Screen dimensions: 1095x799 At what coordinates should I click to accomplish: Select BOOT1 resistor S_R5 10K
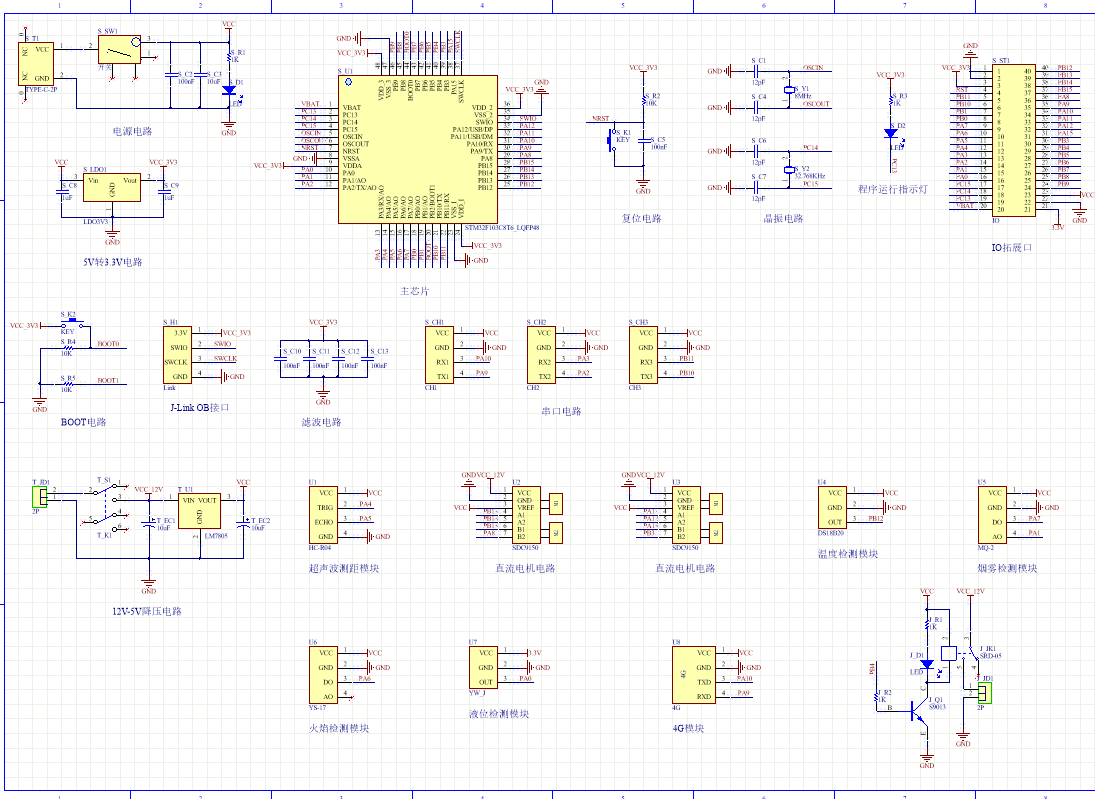click(x=68, y=383)
